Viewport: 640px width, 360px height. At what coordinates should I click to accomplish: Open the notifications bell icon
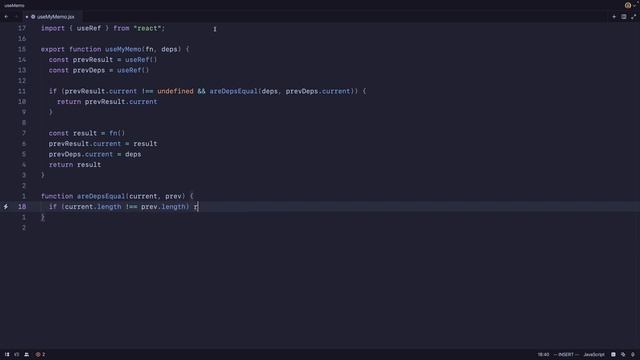pyautogui.click(x=633, y=354)
